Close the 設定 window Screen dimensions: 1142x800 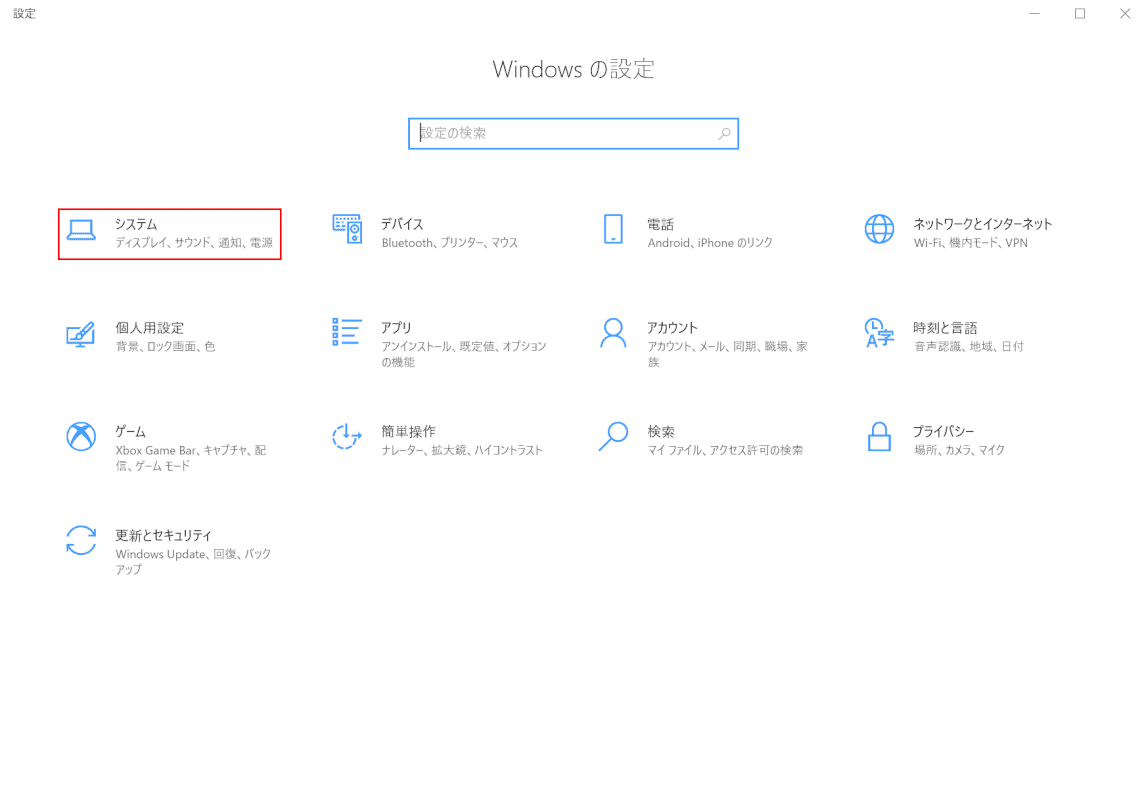click(1125, 13)
